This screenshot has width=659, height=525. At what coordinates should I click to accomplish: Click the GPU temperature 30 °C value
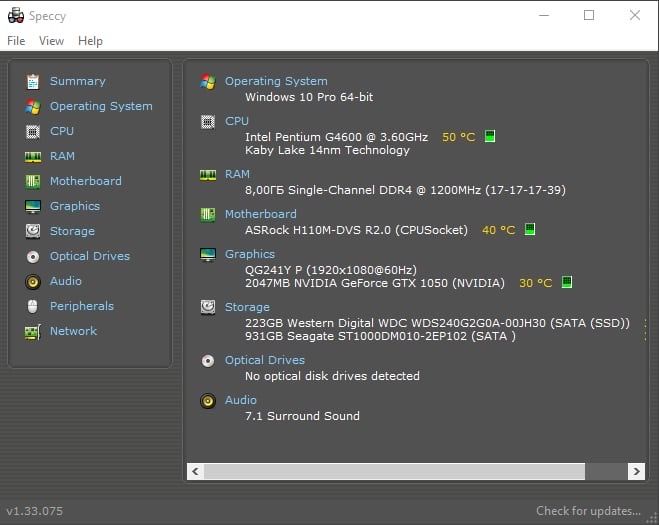click(535, 283)
